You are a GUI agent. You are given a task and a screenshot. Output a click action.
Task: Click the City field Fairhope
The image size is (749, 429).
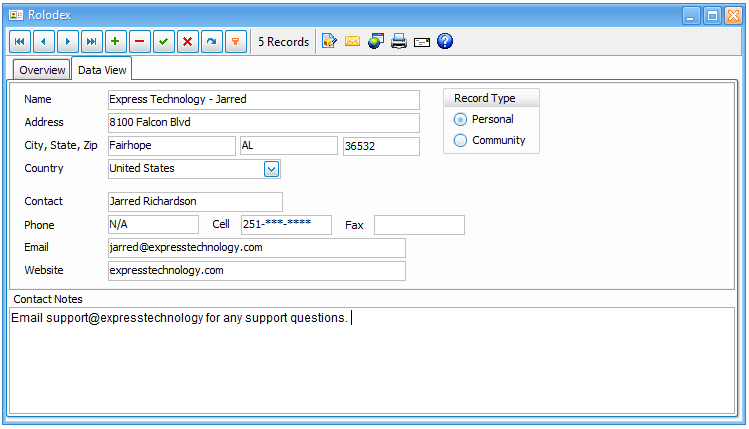coord(171,146)
